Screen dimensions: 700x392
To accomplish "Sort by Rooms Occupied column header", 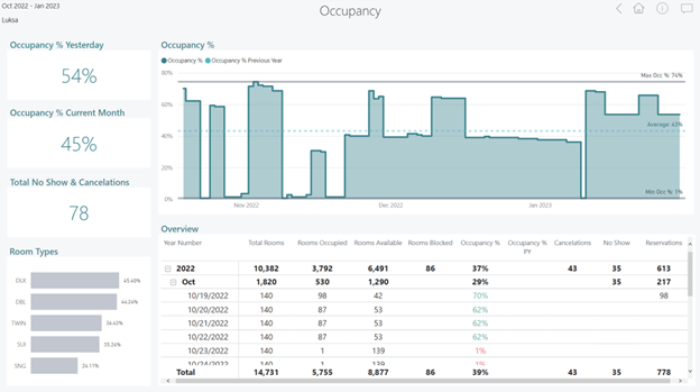I will coord(322,243).
